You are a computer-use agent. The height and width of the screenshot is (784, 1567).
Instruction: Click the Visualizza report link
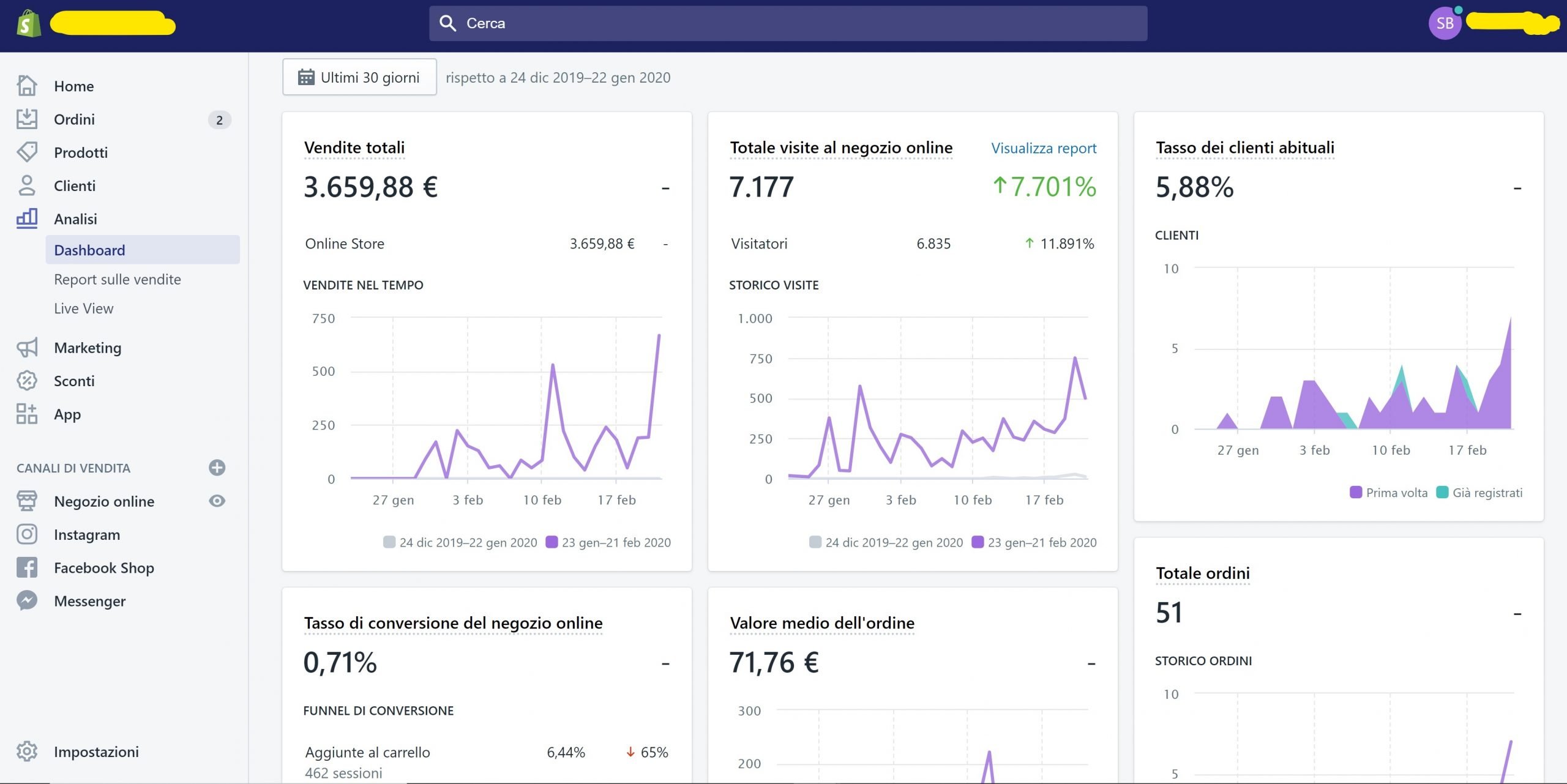tap(1043, 148)
